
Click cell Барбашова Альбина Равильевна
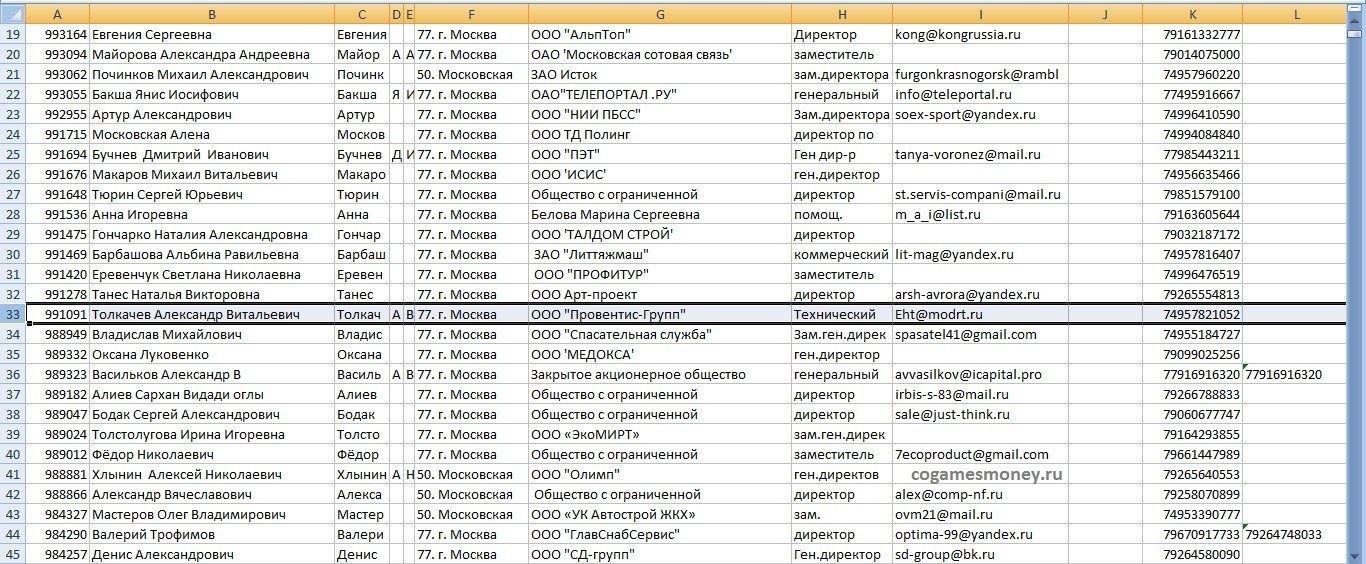point(212,254)
